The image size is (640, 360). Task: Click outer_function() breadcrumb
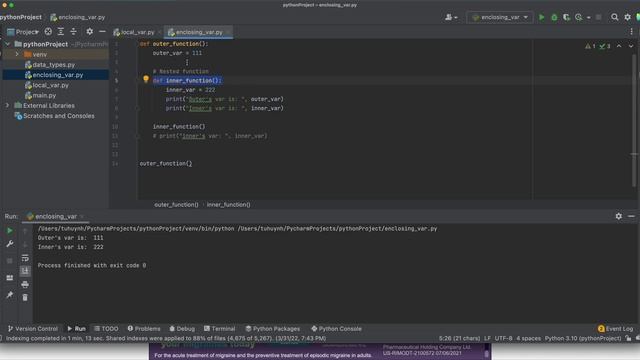[176, 204]
